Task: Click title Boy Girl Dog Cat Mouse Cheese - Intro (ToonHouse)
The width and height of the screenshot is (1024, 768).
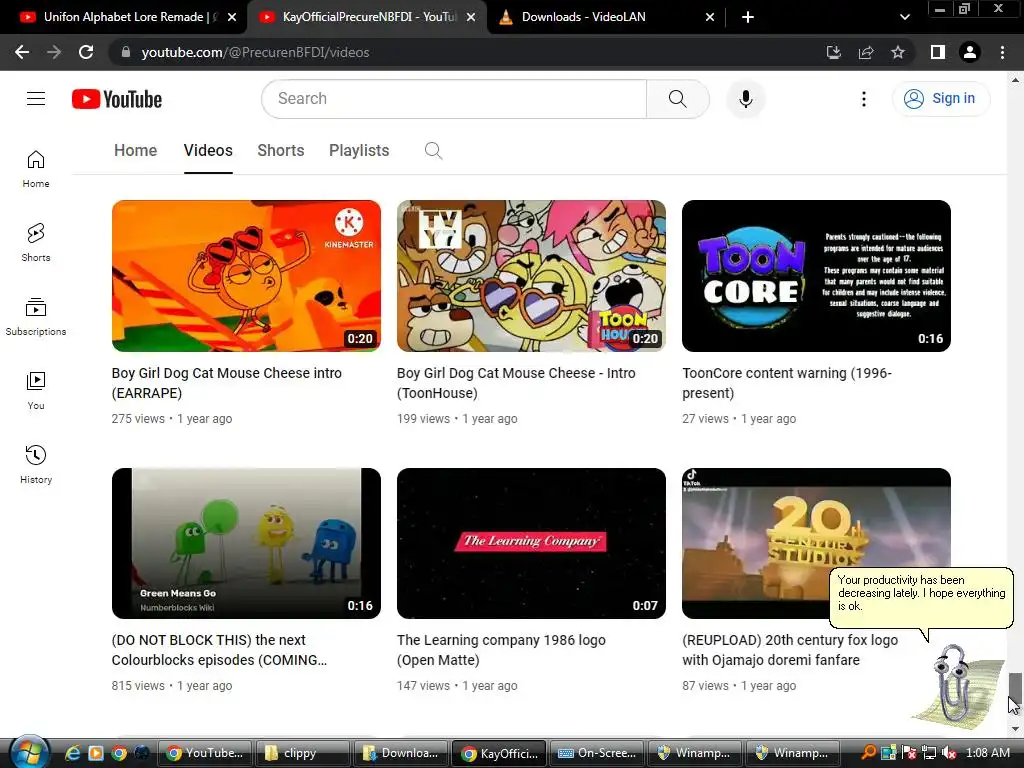Action: point(516,383)
